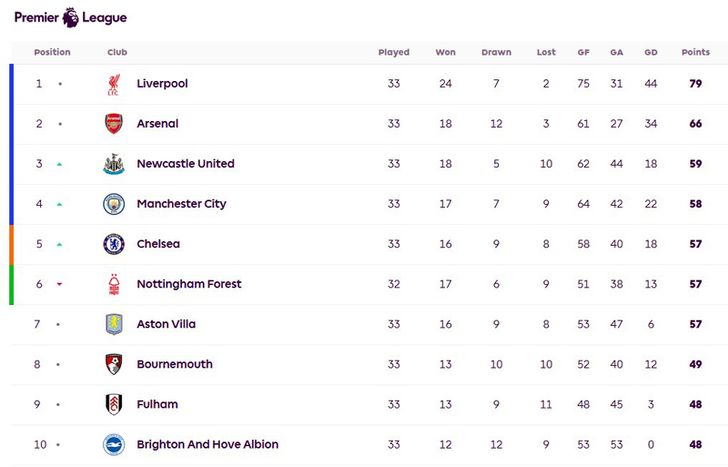728x467 pixels.
Task: Click the Manchester City club crest
Action: click(114, 204)
